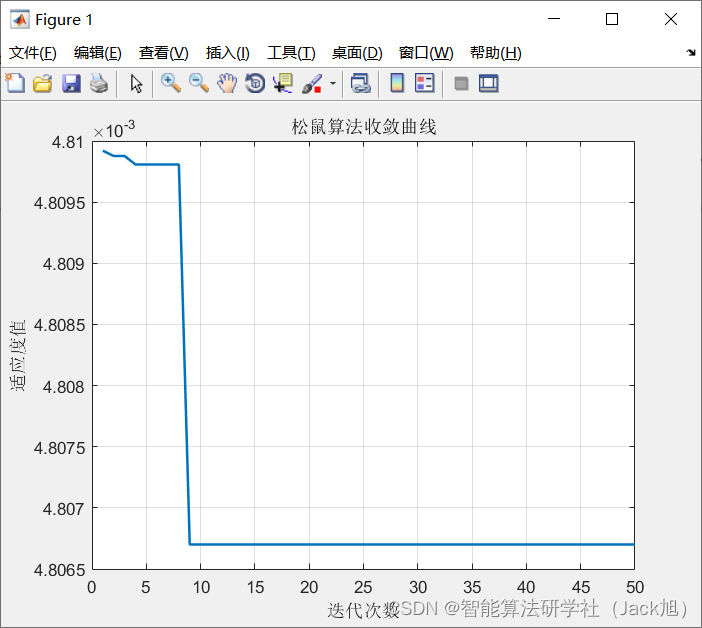
Task: Select the Pan hand tool
Action: pyautogui.click(x=227, y=83)
